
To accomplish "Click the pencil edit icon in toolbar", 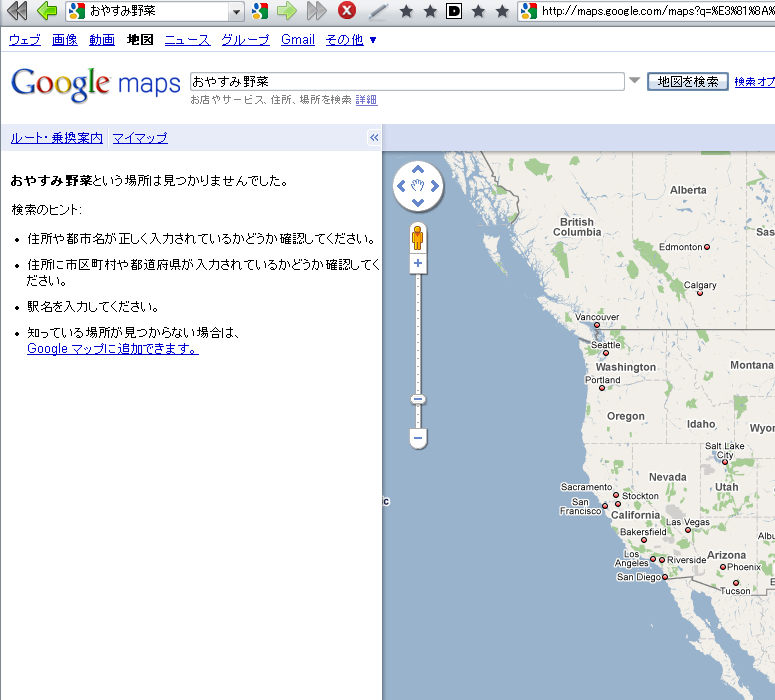I will (379, 11).
